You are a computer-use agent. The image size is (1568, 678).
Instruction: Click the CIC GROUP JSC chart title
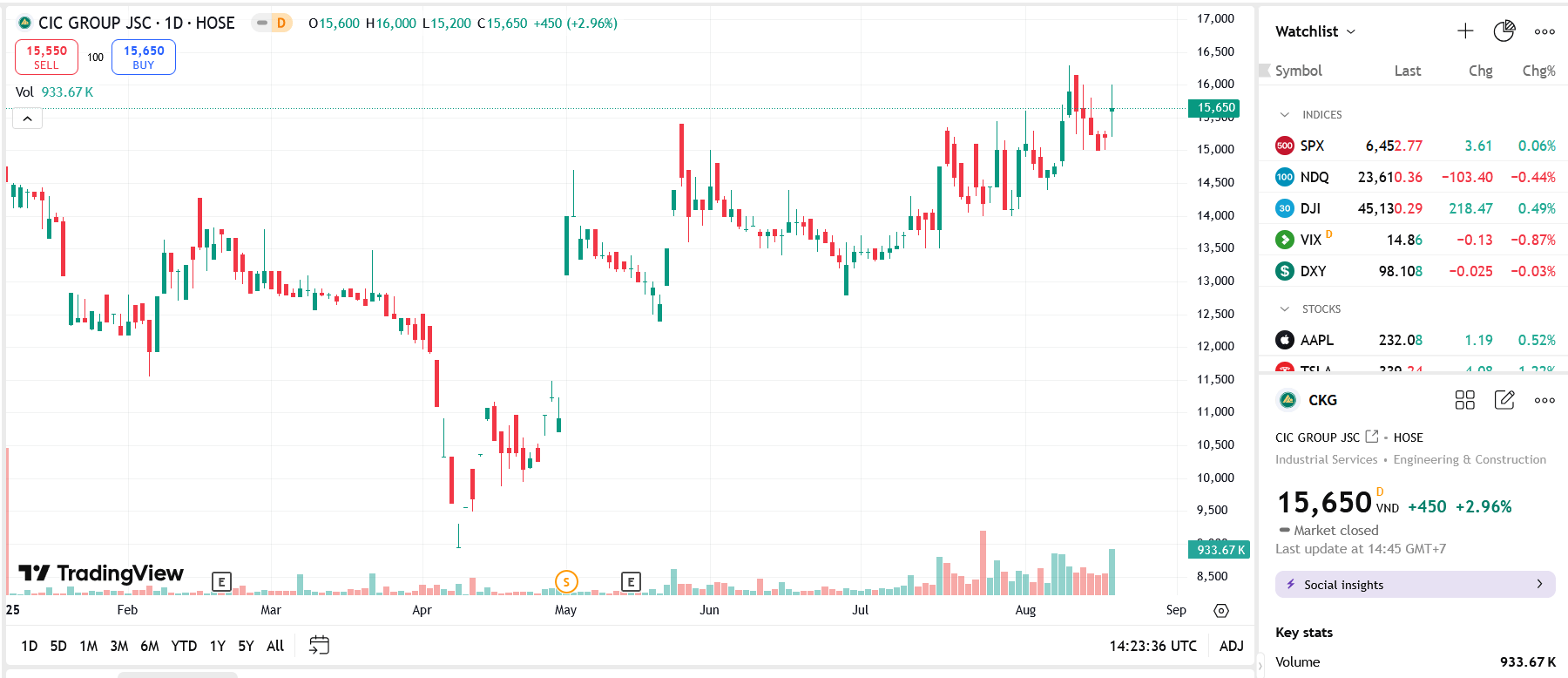95,24
